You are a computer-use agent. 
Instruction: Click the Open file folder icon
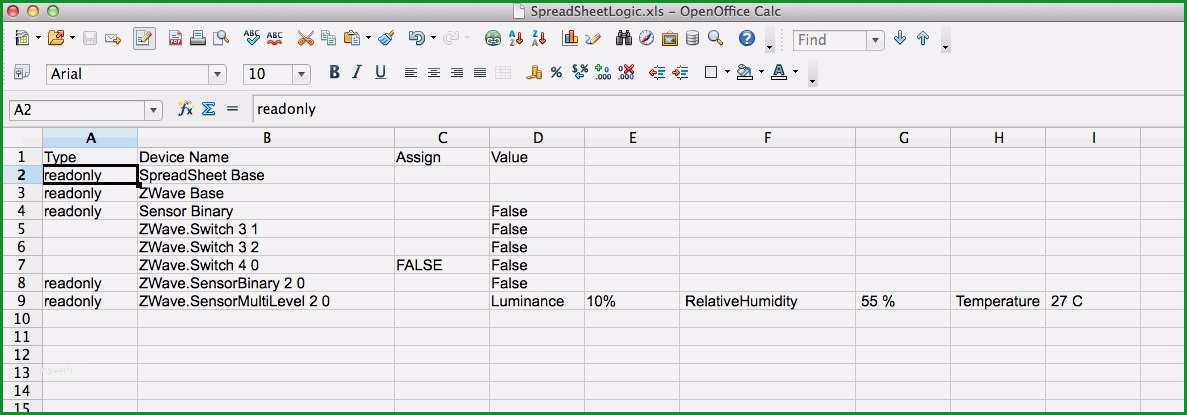[x=56, y=38]
